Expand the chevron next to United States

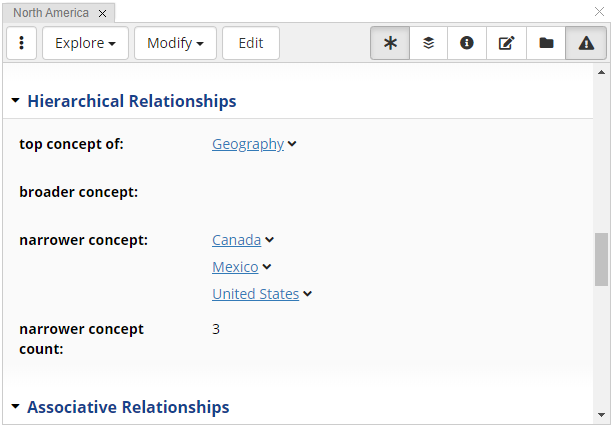point(308,294)
